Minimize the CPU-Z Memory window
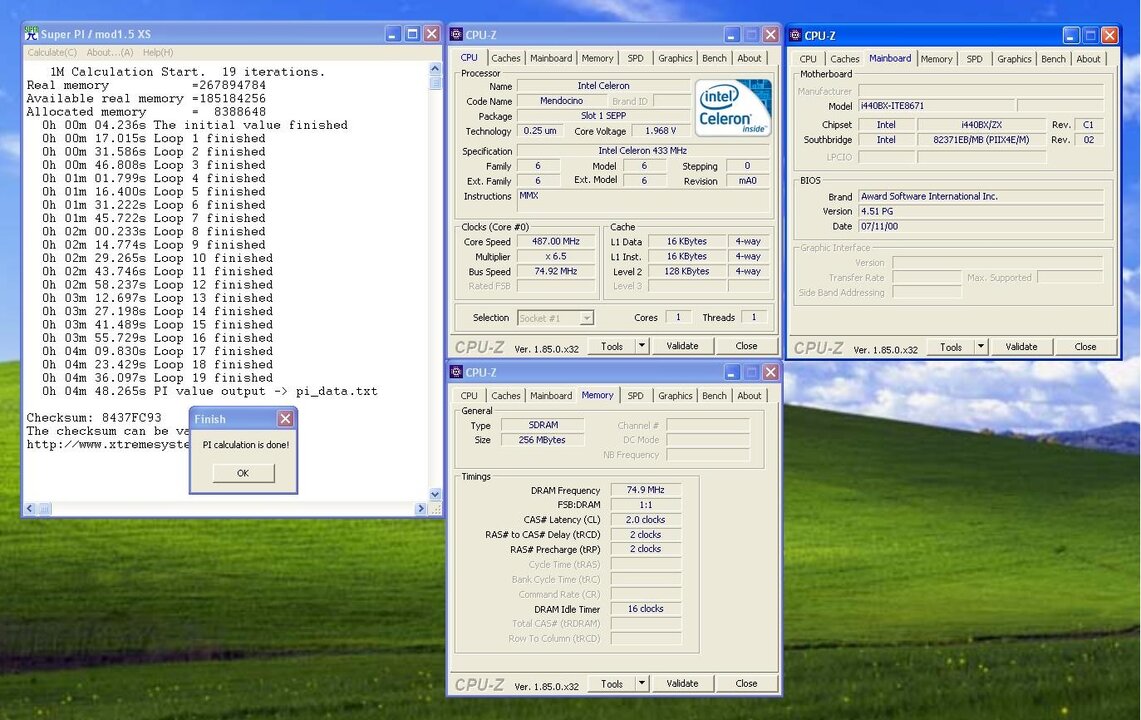Screen dimensions: 1141x720 click(732, 372)
